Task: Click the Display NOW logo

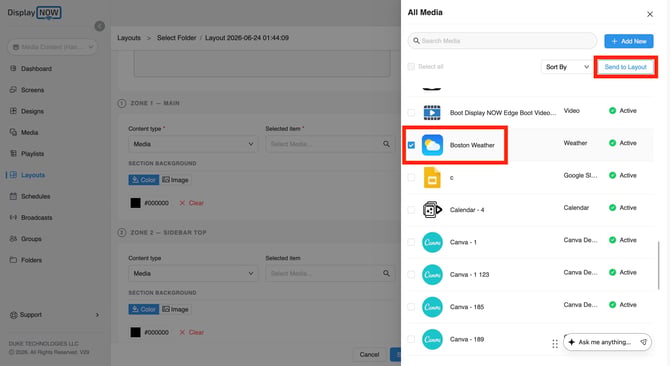Action: point(34,13)
